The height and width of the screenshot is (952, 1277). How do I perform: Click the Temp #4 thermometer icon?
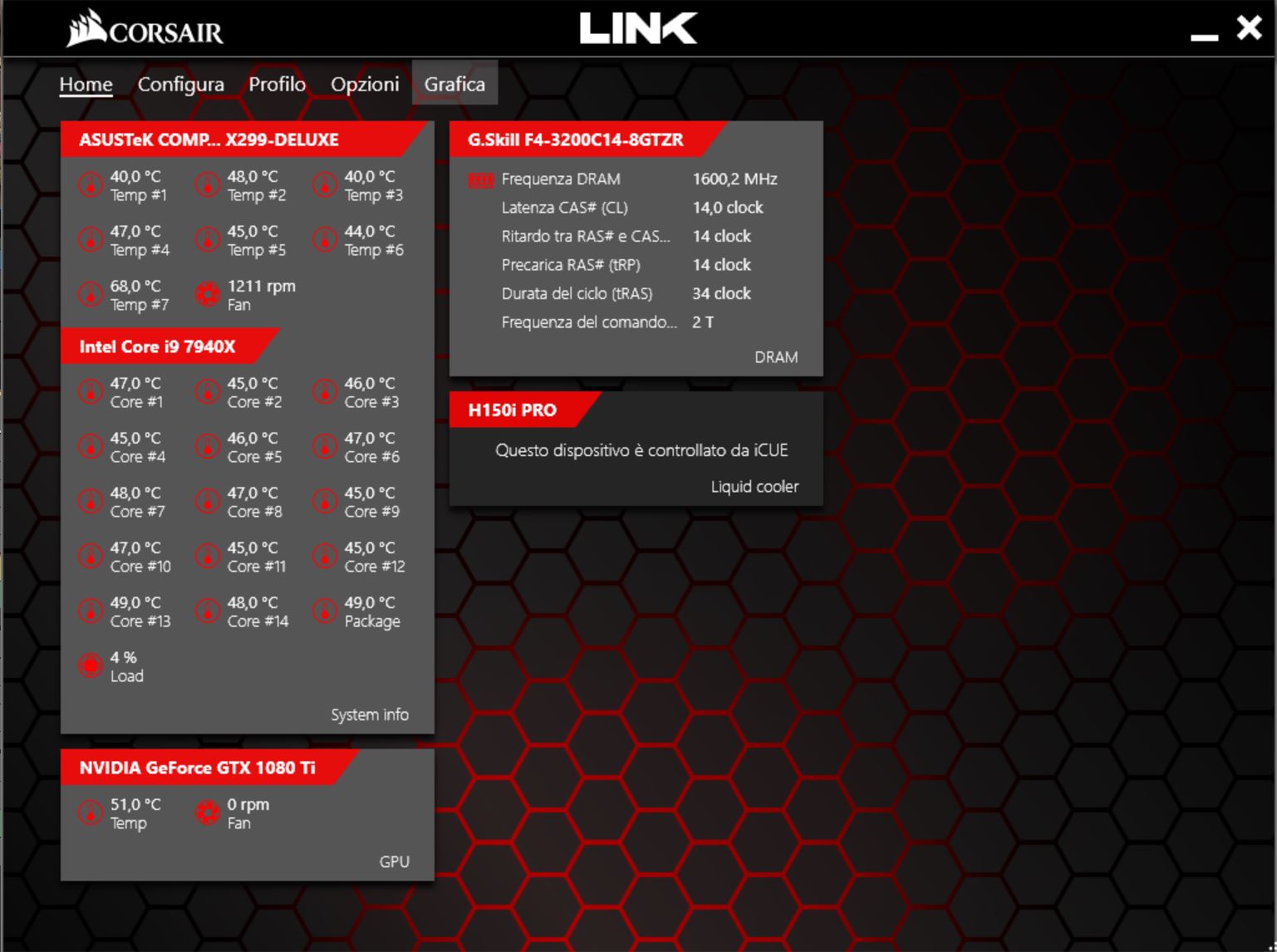point(90,239)
